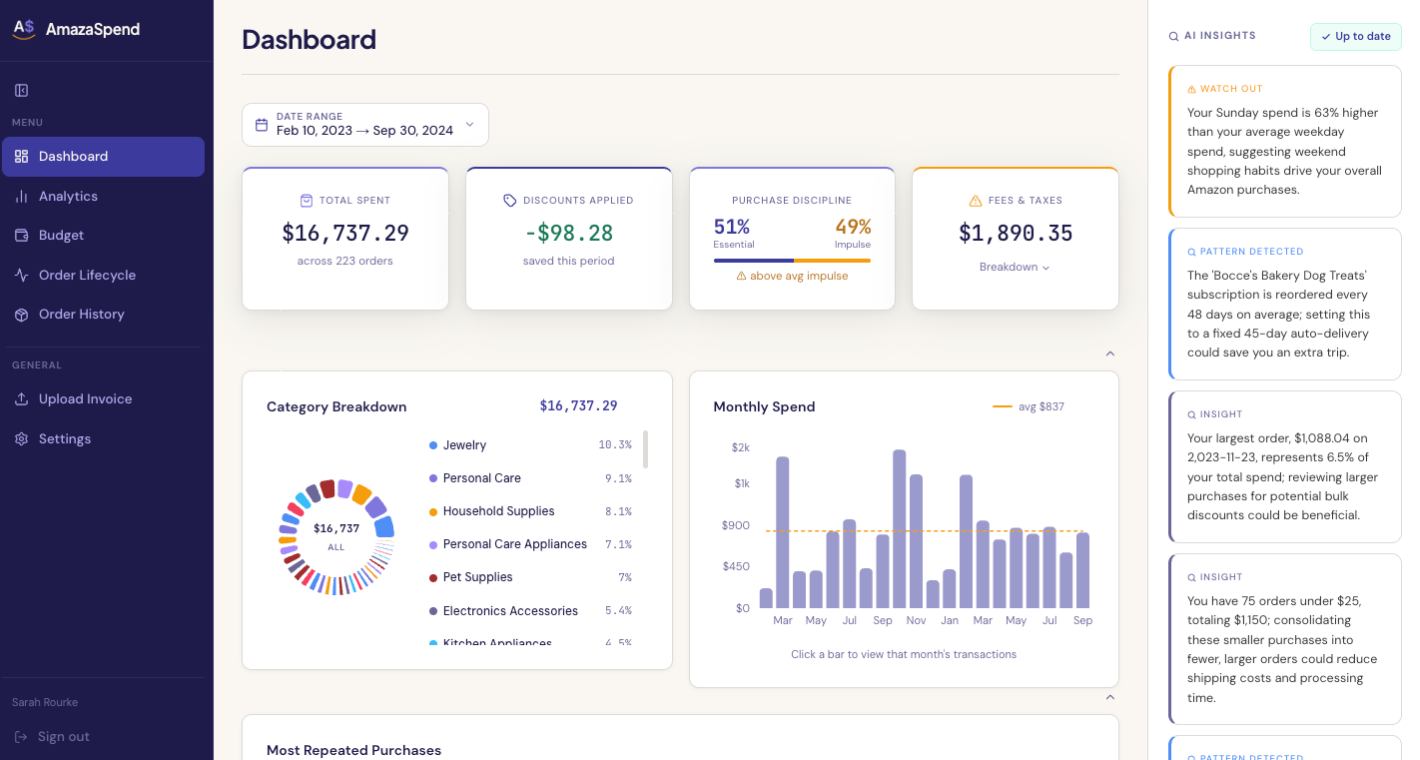Click the Purchase Discipline essential/impulse bar
Image resolution: width=1420 pixels, height=760 pixels.
[x=792, y=260]
